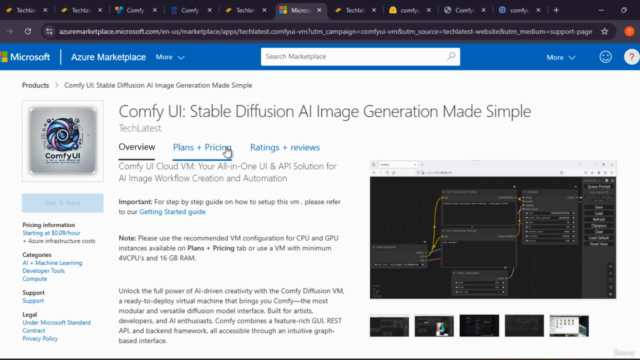
Task: Click the Microsoft logo
Action: [x=25, y=57]
